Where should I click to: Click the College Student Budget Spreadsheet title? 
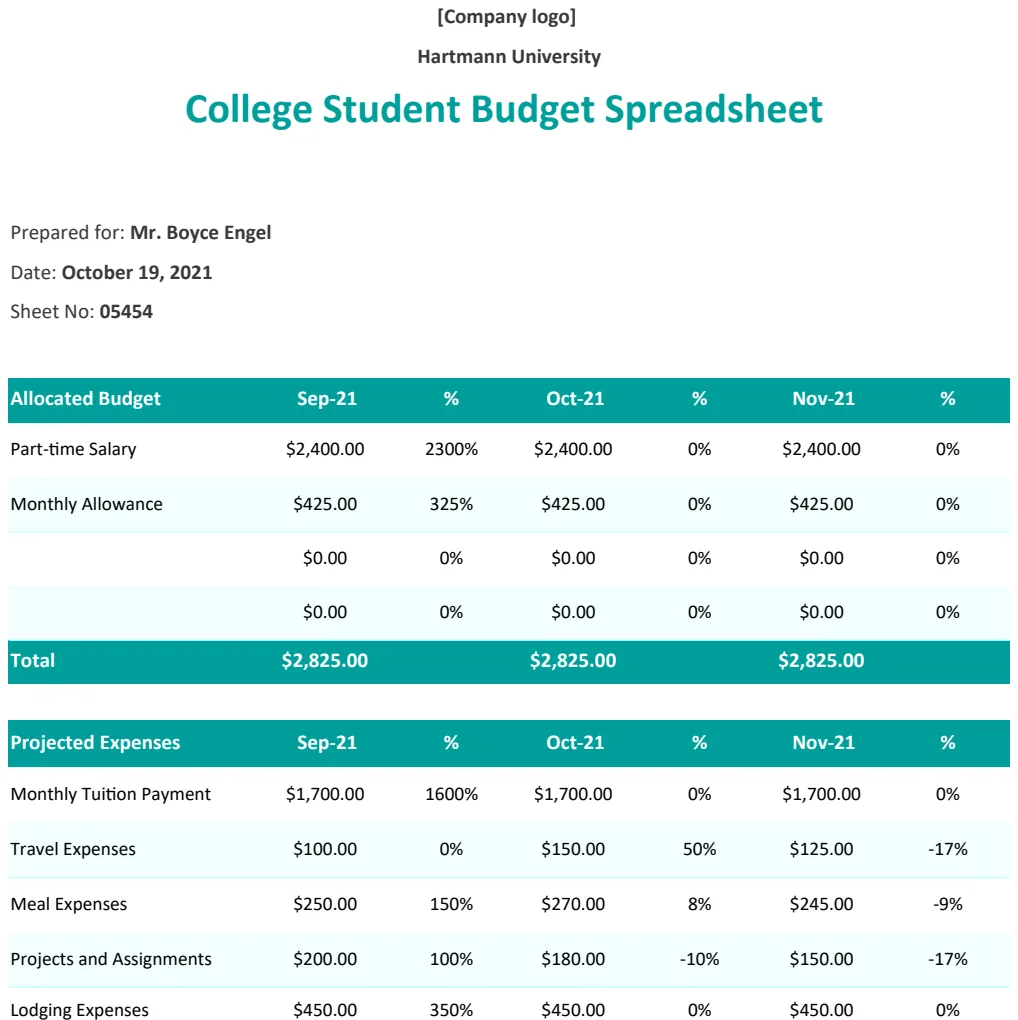[x=504, y=109]
